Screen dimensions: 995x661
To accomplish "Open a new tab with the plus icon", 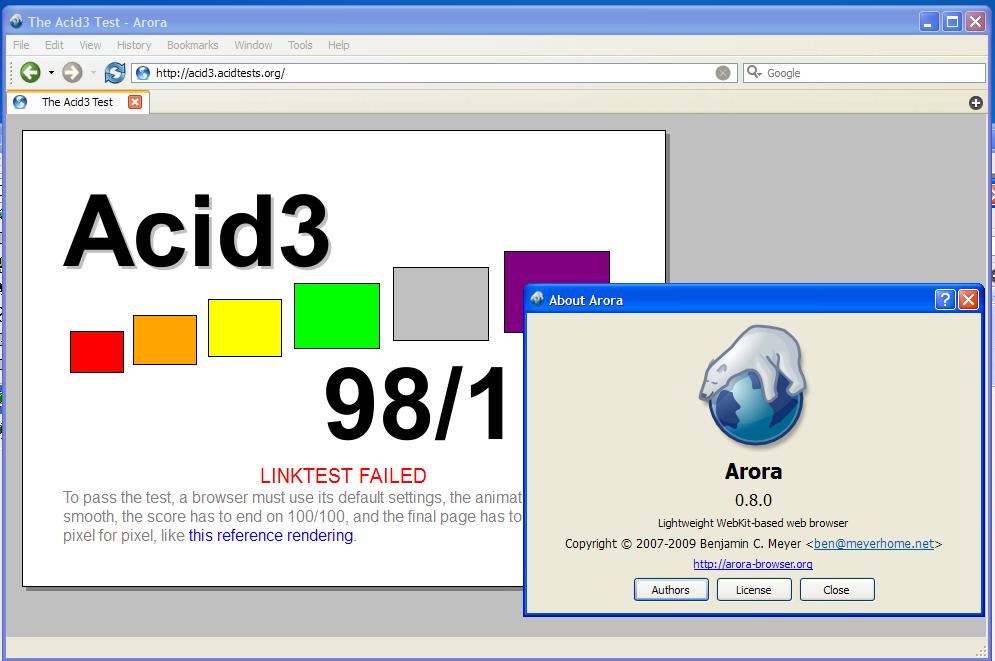I will [974, 102].
